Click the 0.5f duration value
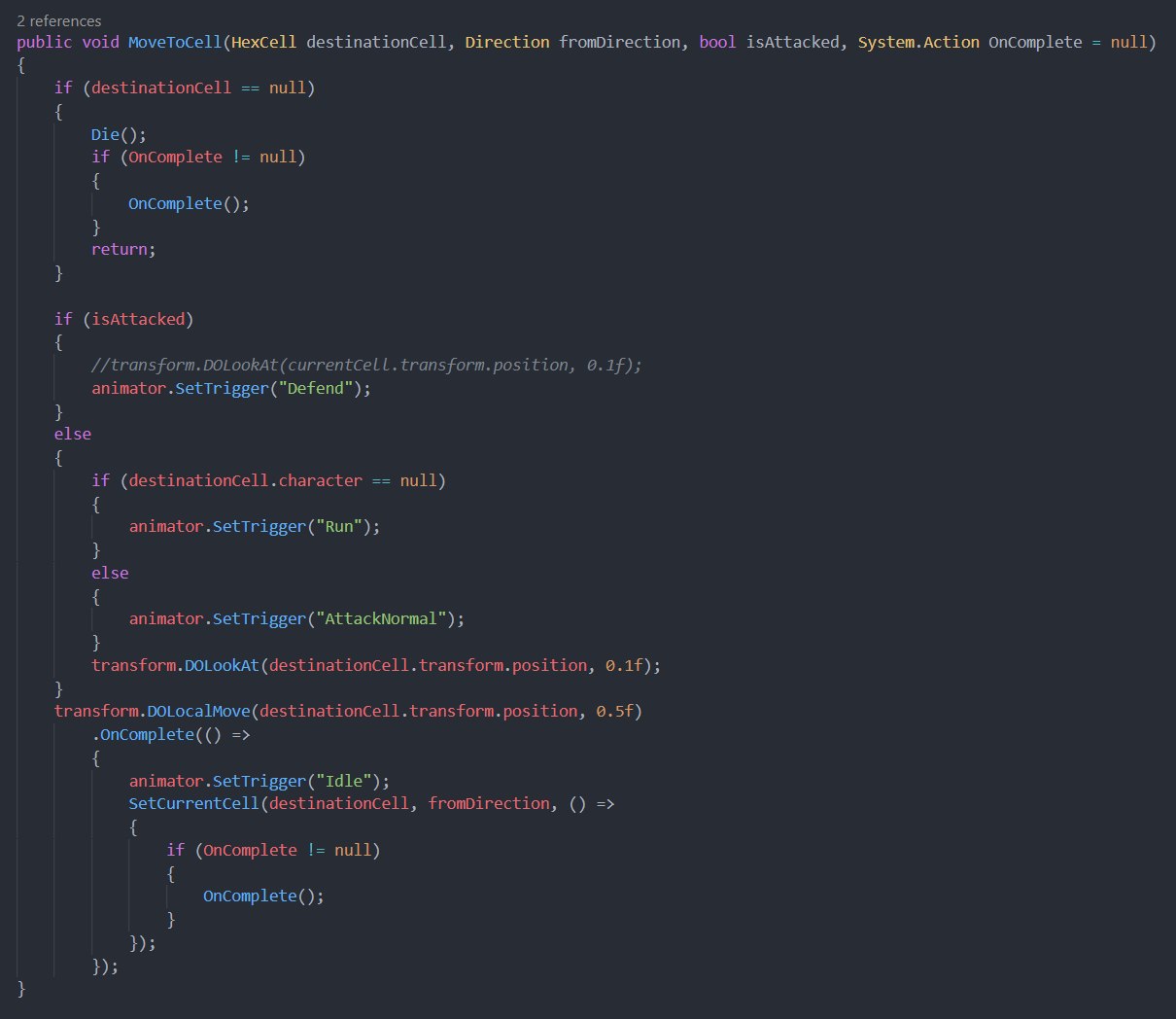This screenshot has width=1176, height=1019. [x=614, y=711]
